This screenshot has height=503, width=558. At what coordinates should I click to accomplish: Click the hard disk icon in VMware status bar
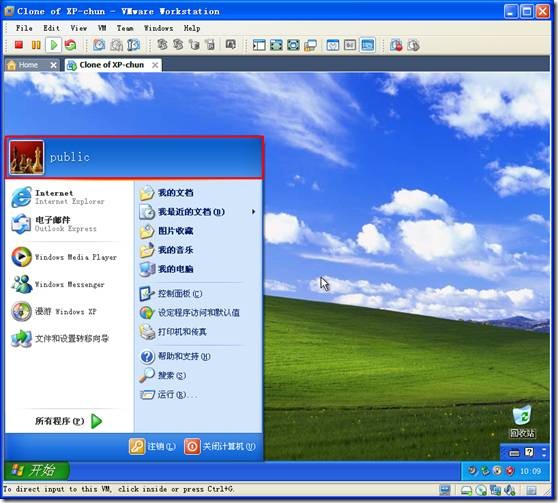coord(466,491)
